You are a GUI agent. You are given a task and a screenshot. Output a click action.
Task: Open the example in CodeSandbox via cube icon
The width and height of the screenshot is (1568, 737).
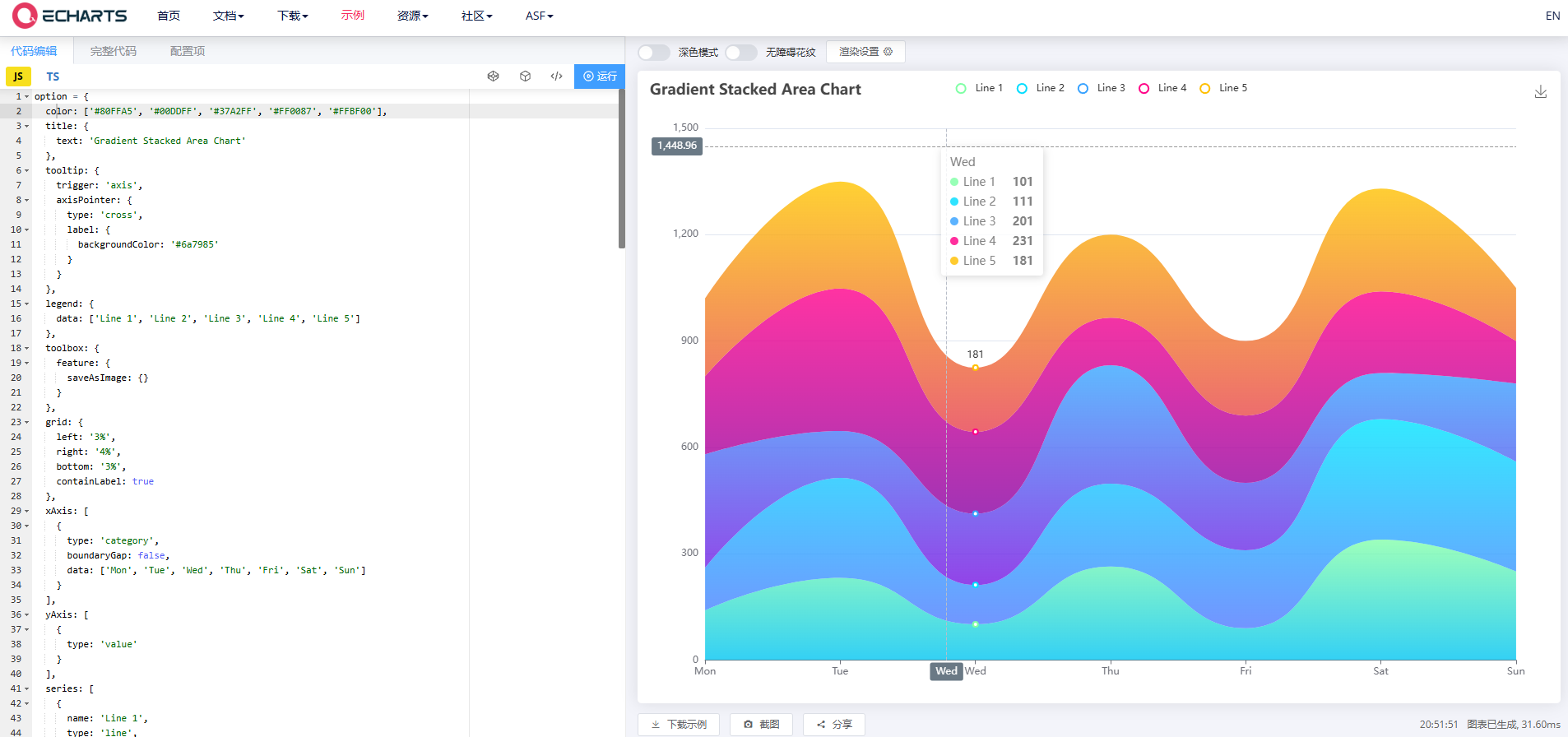[525, 76]
